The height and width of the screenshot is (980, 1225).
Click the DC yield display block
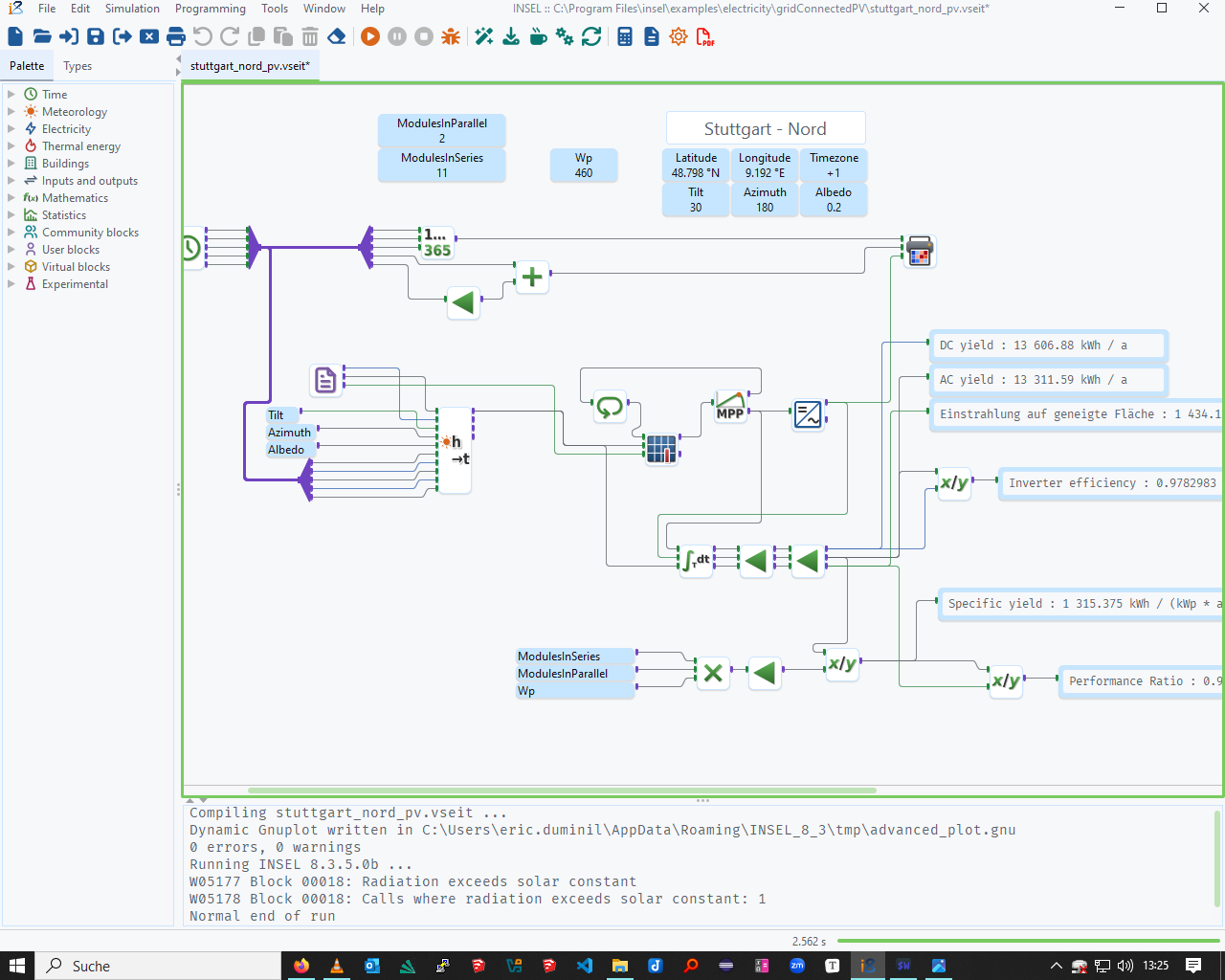tap(1048, 345)
